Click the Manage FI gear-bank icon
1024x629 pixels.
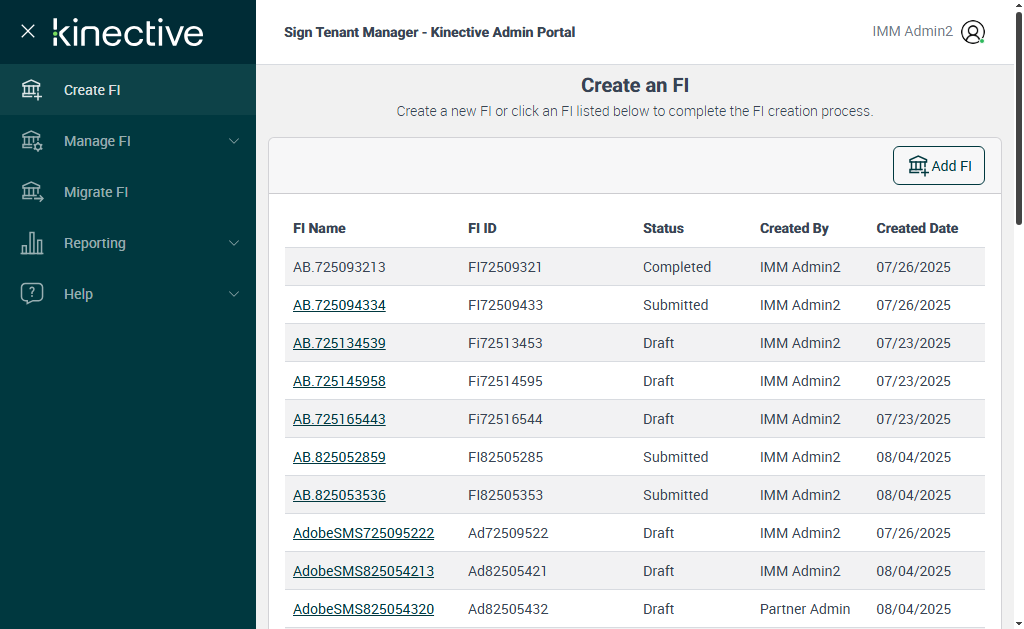tap(32, 141)
